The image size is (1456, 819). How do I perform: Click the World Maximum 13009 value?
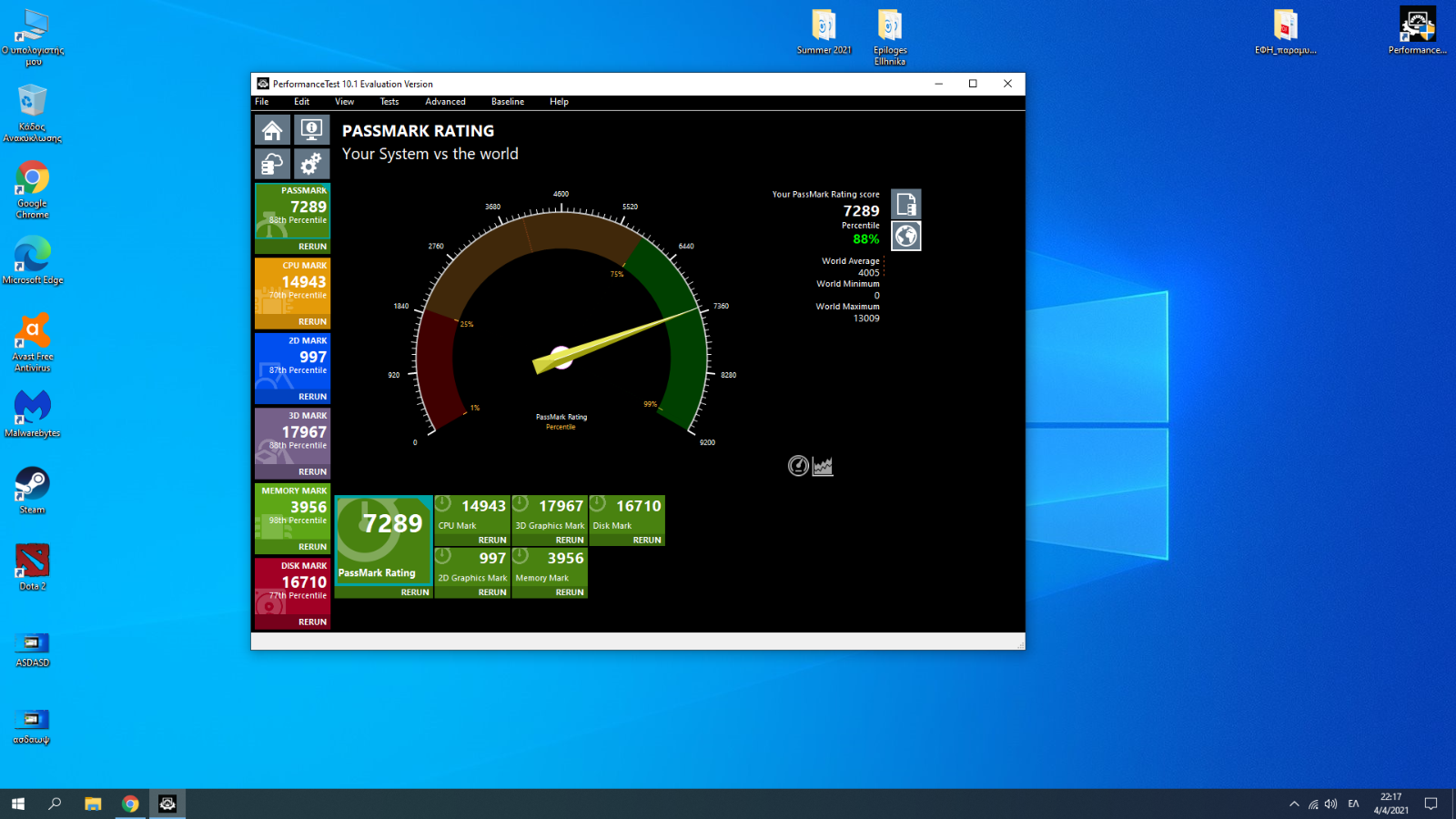(866, 318)
